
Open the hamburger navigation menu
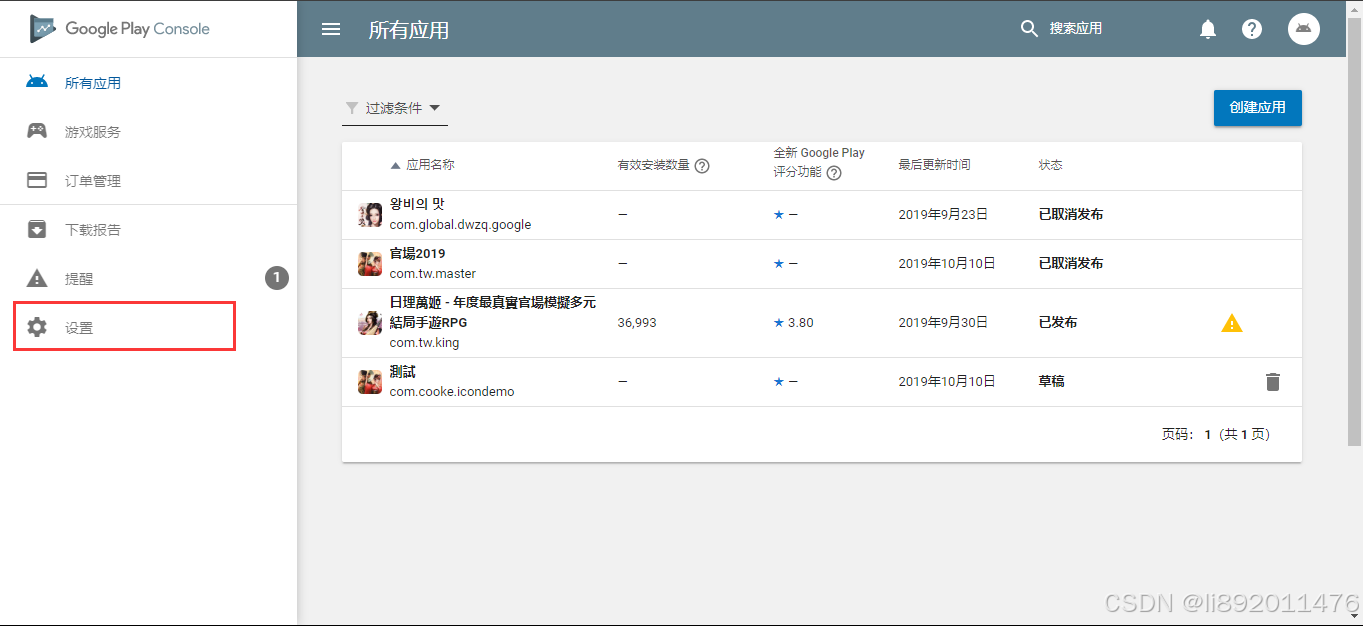331,29
